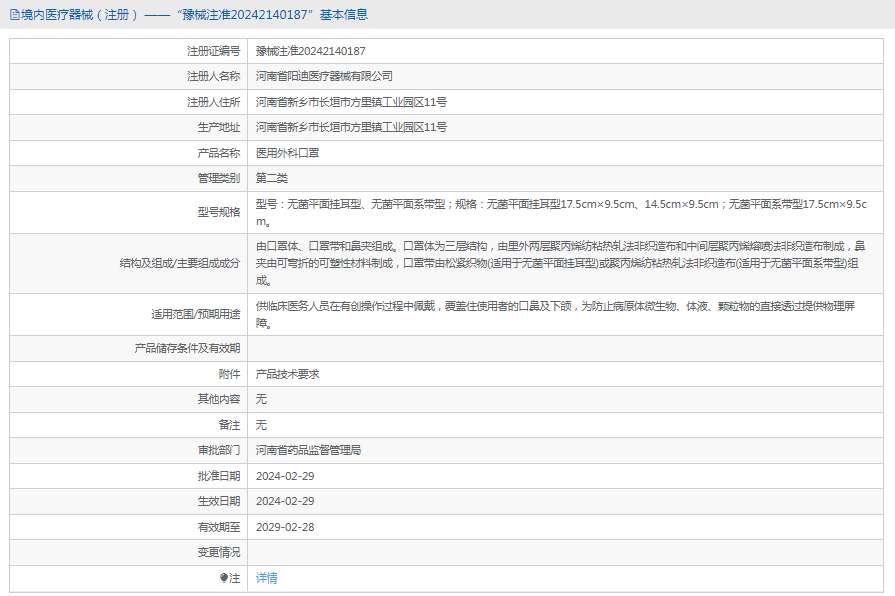Click the 审批部门 row label

219,450
